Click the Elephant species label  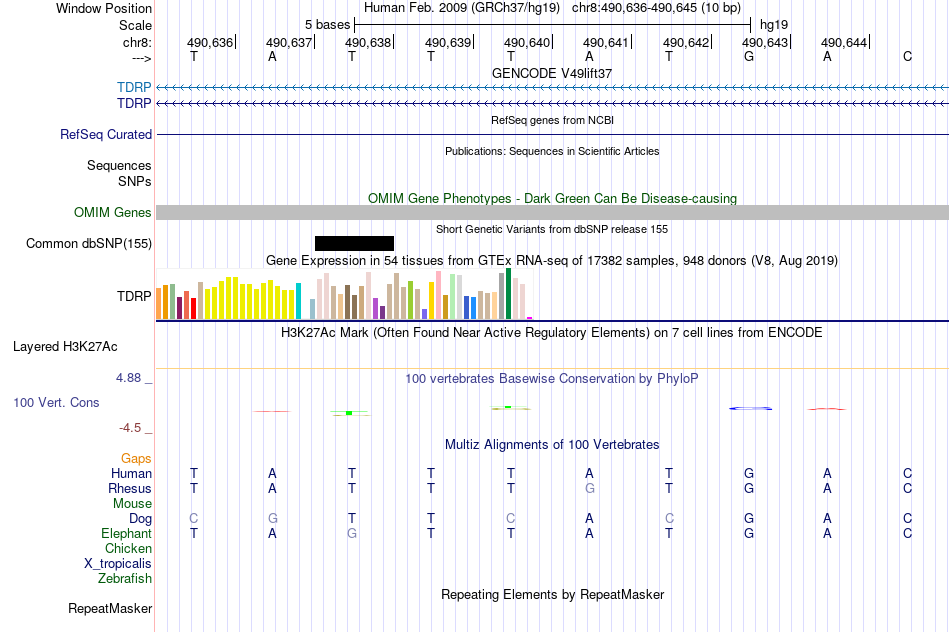(126, 533)
